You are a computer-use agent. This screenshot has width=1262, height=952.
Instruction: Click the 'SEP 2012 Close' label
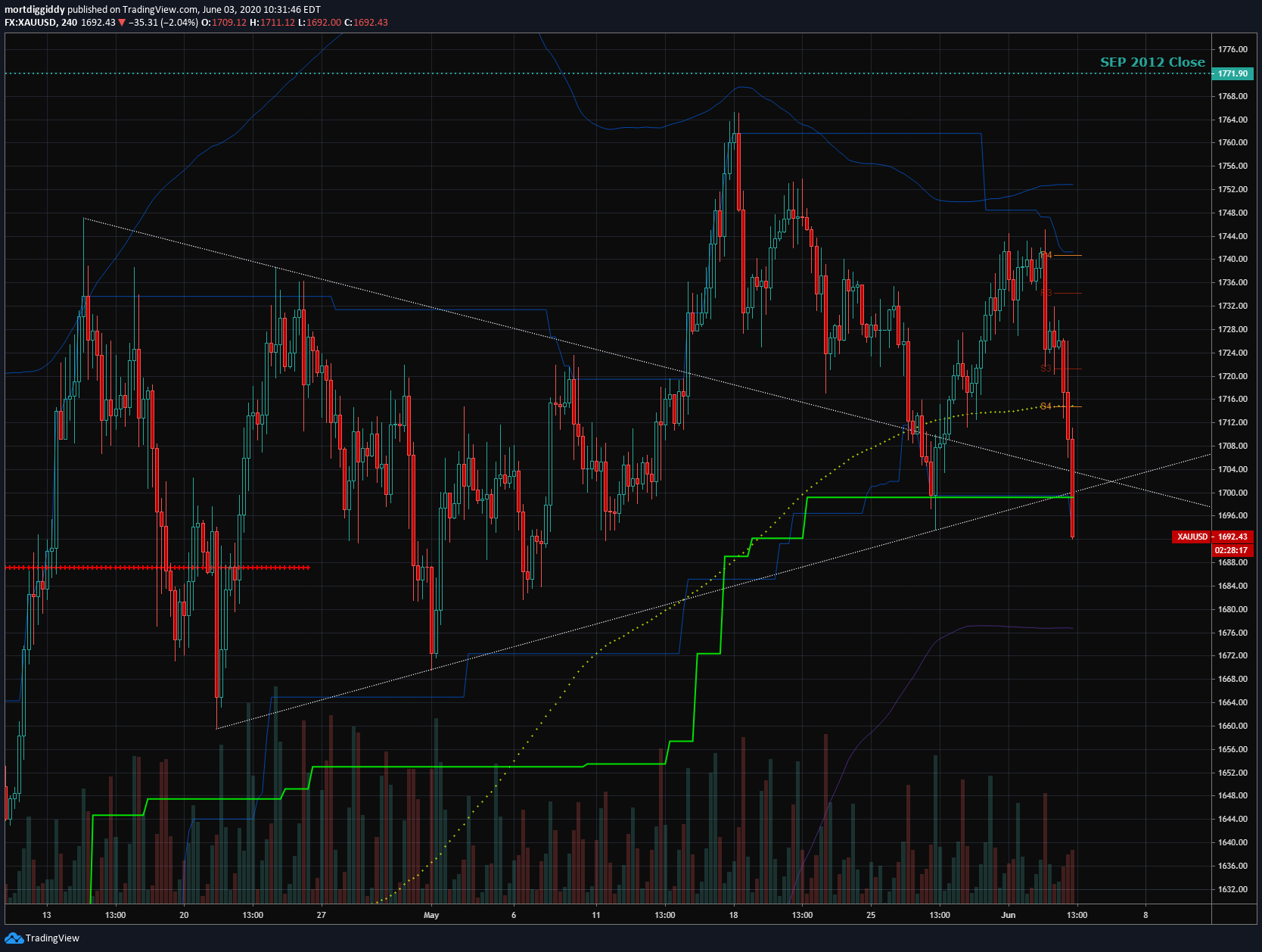click(1152, 62)
